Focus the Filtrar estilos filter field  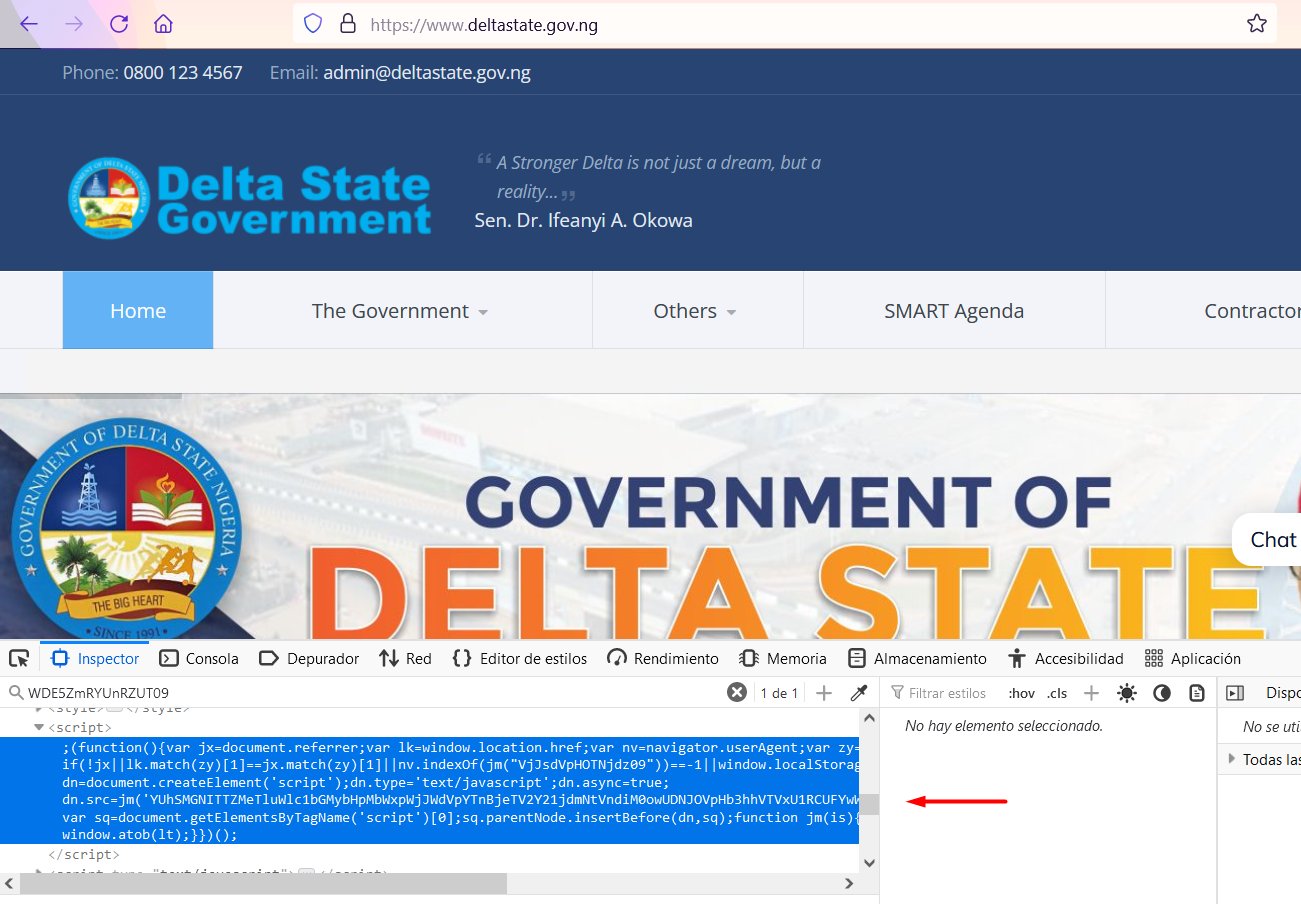[x=947, y=693]
